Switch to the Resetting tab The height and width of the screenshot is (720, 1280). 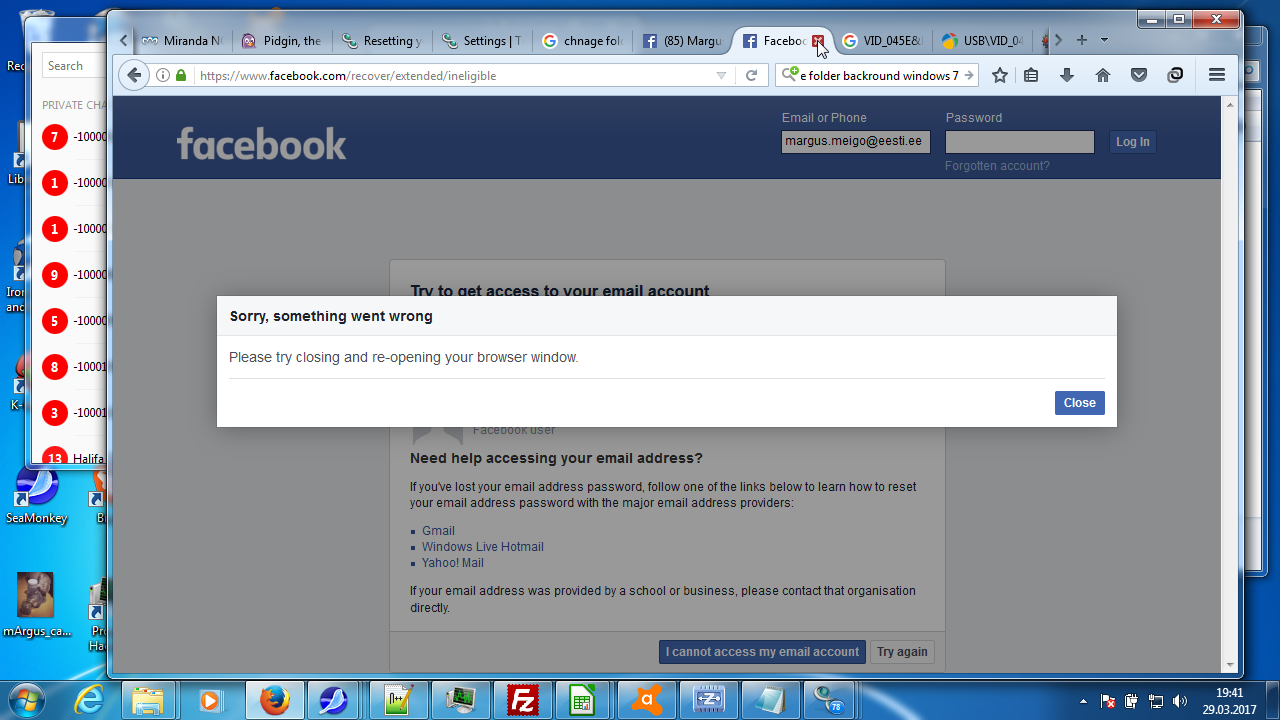pos(383,41)
